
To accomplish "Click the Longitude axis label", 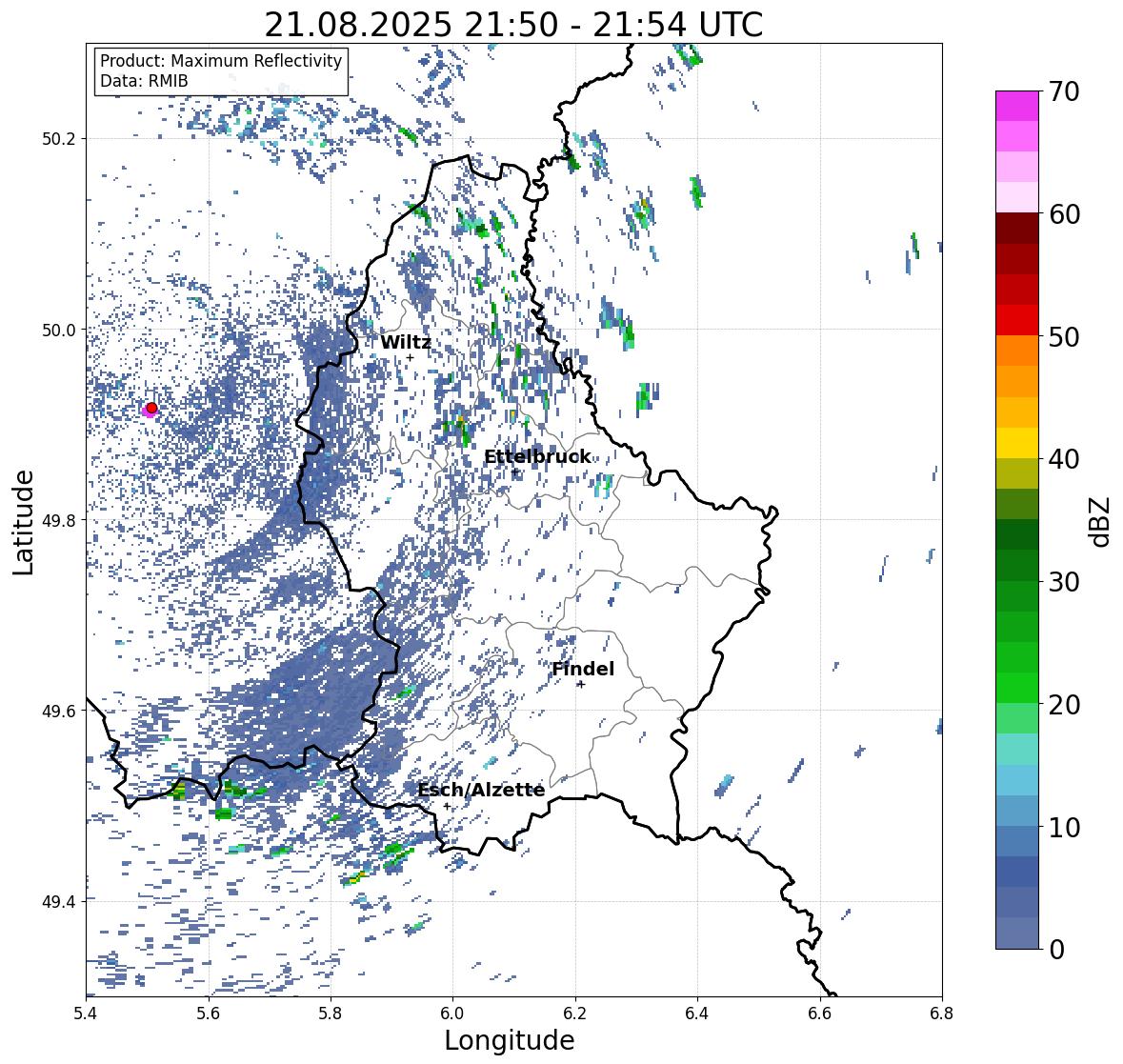I will click(510, 1040).
